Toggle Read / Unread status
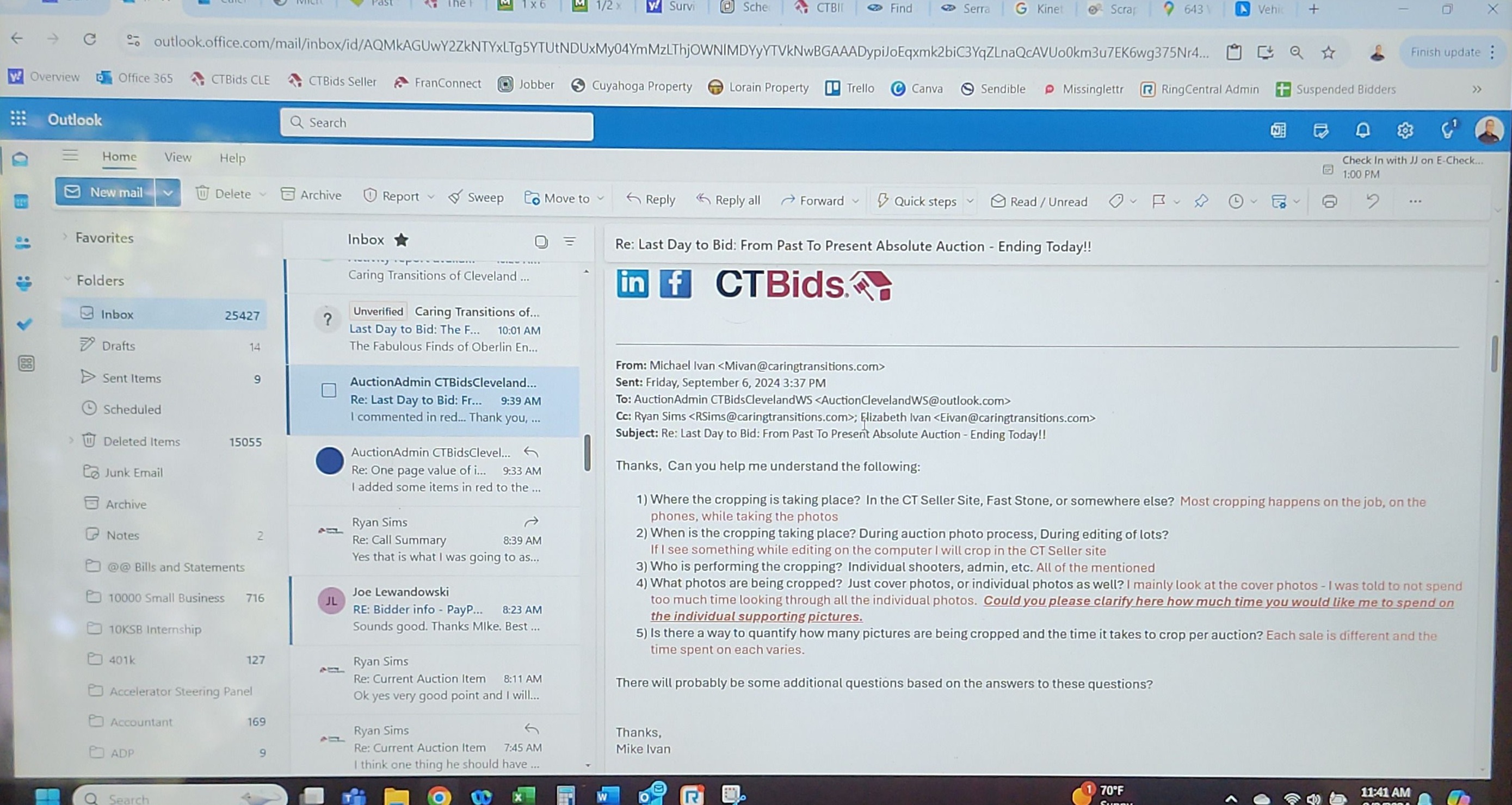The width and height of the screenshot is (1512, 805). [x=1038, y=201]
